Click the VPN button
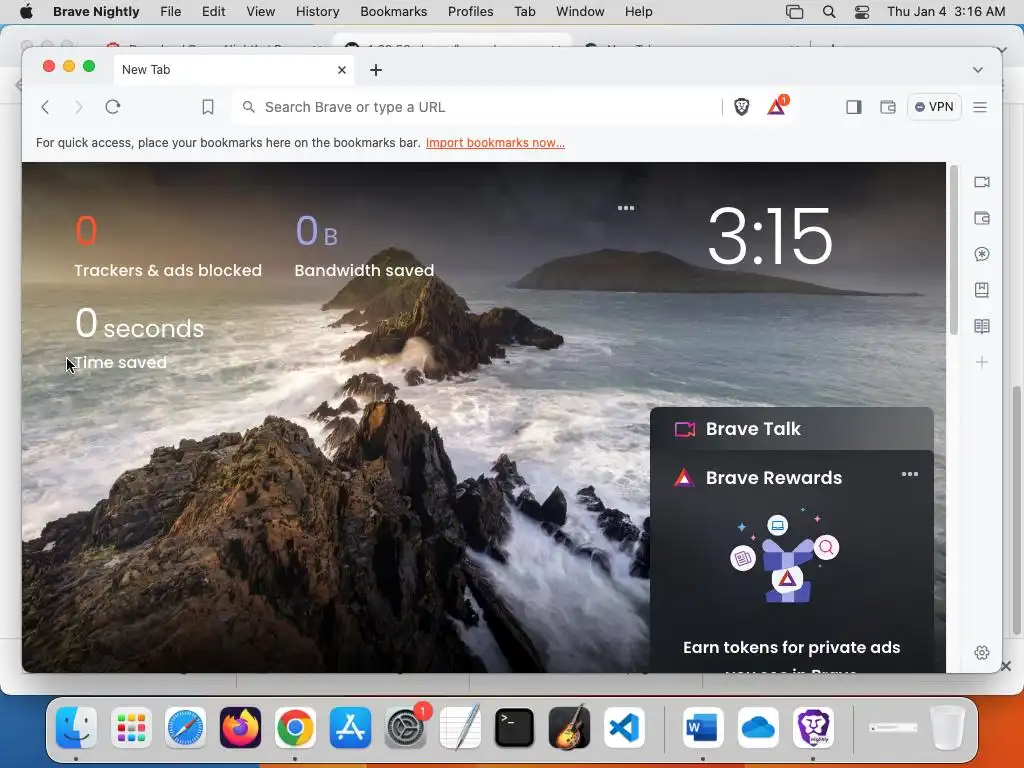The width and height of the screenshot is (1024, 768). click(x=934, y=107)
